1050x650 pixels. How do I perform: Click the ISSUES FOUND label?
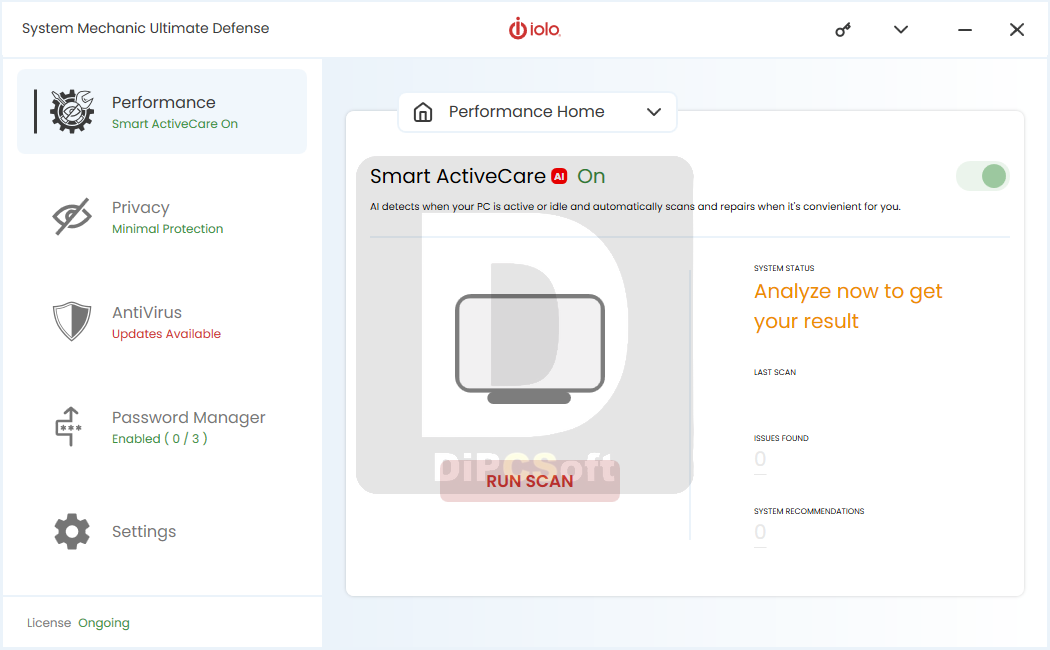(781, 438)
